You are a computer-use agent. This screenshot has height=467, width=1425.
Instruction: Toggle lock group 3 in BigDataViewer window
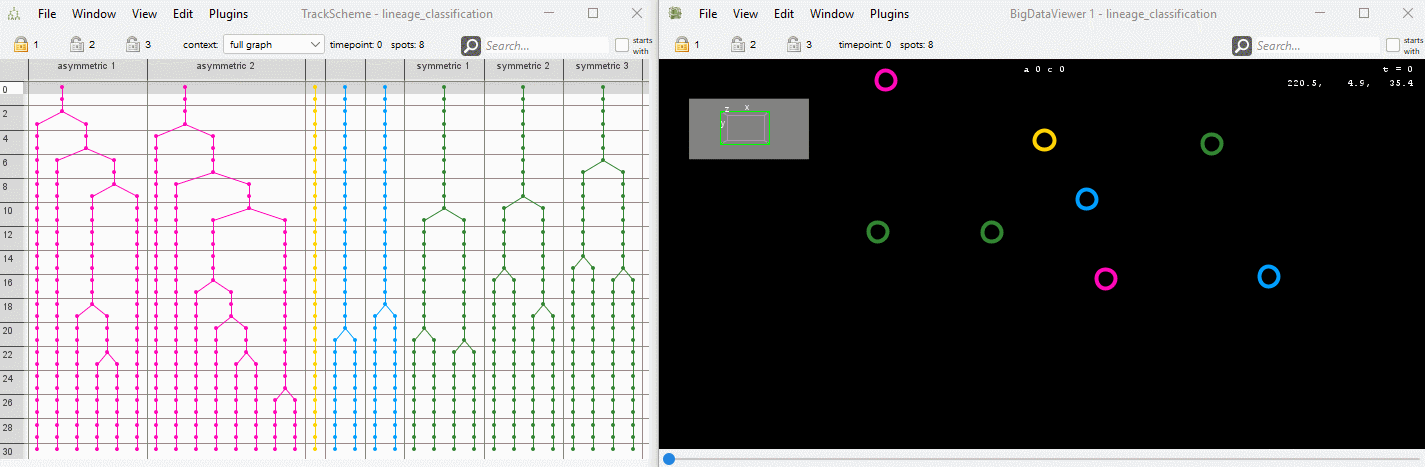(794, 44)
